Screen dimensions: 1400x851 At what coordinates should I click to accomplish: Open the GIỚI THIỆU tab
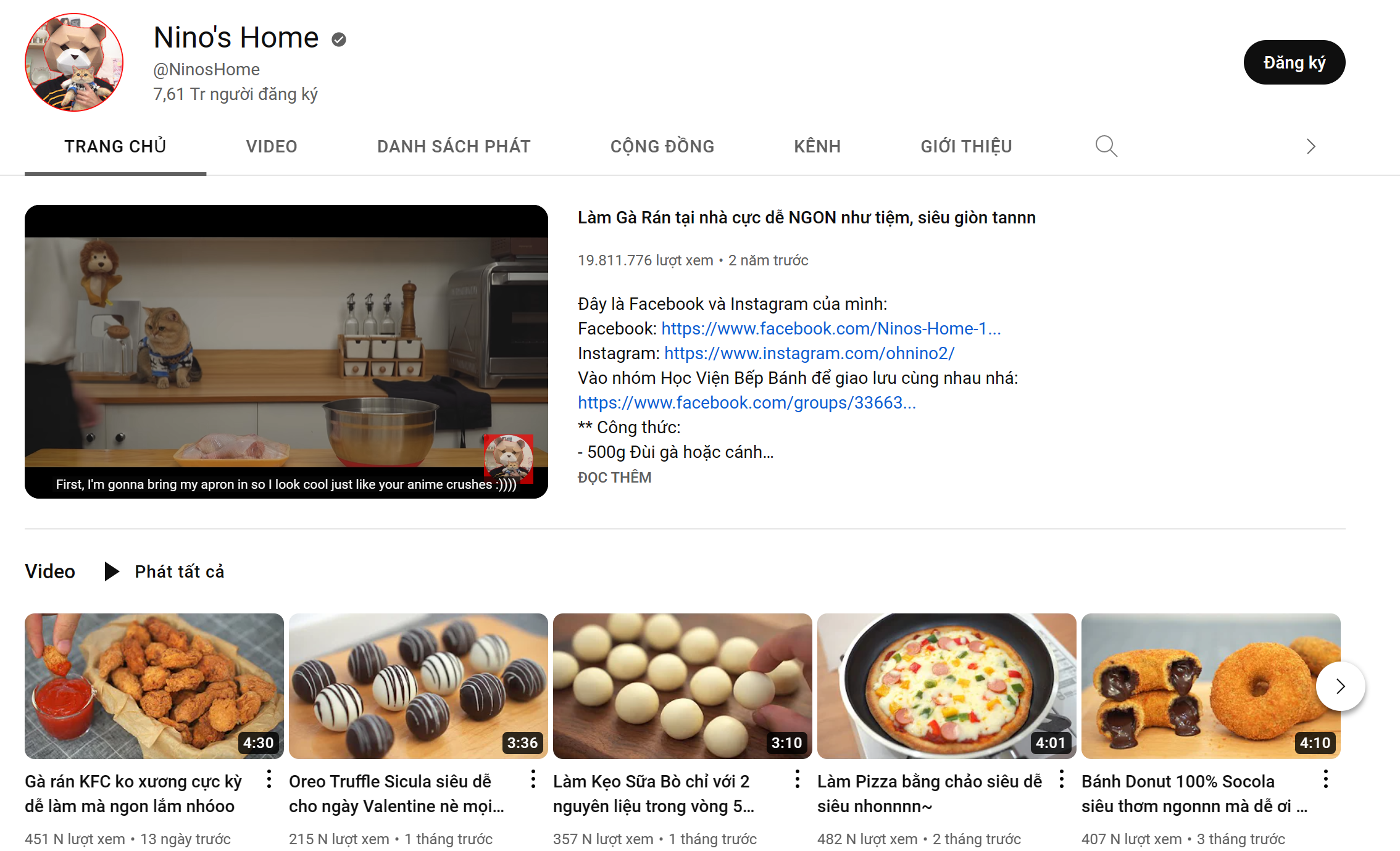pos(966,146)
